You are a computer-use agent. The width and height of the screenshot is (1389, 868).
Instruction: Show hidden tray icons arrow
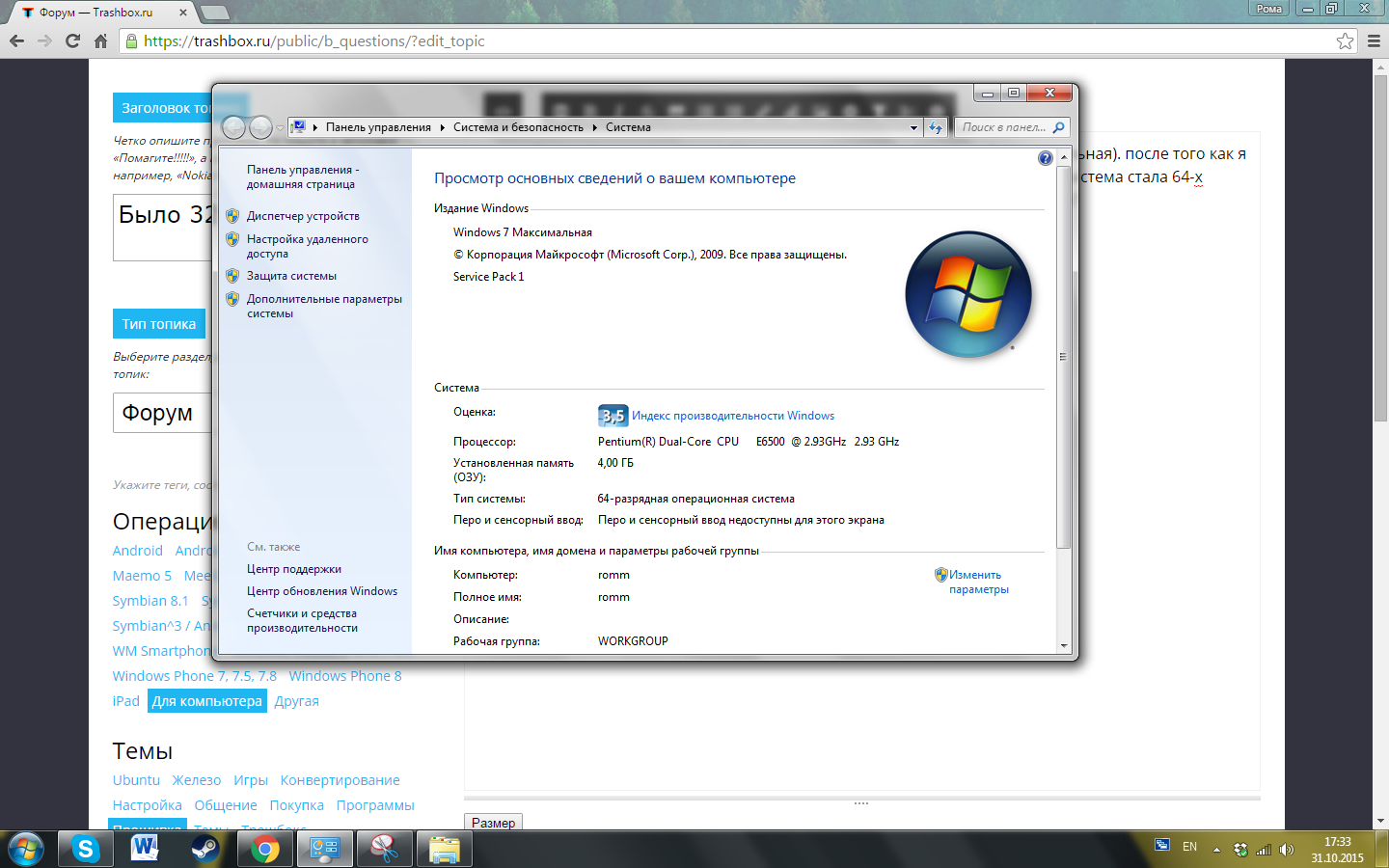tap(1216, 850)
